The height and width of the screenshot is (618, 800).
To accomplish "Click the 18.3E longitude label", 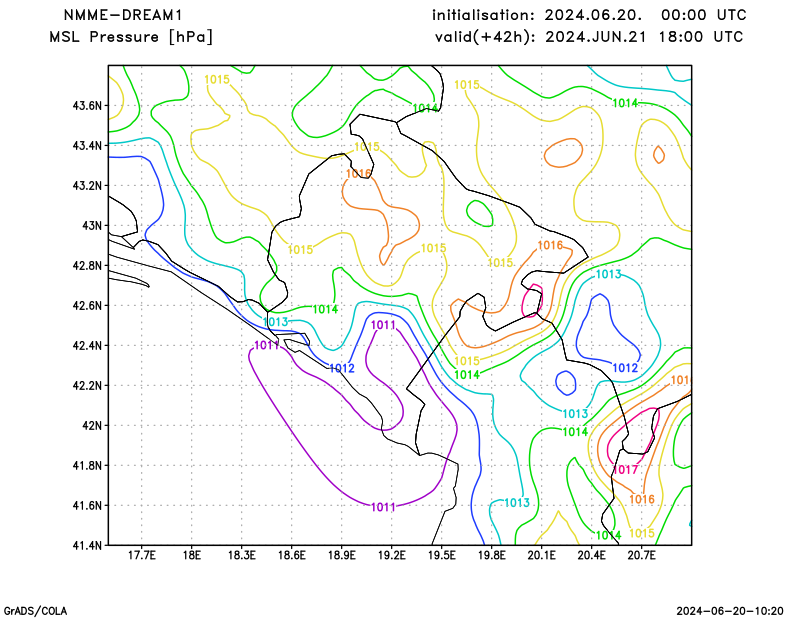I will pos(241,555).
